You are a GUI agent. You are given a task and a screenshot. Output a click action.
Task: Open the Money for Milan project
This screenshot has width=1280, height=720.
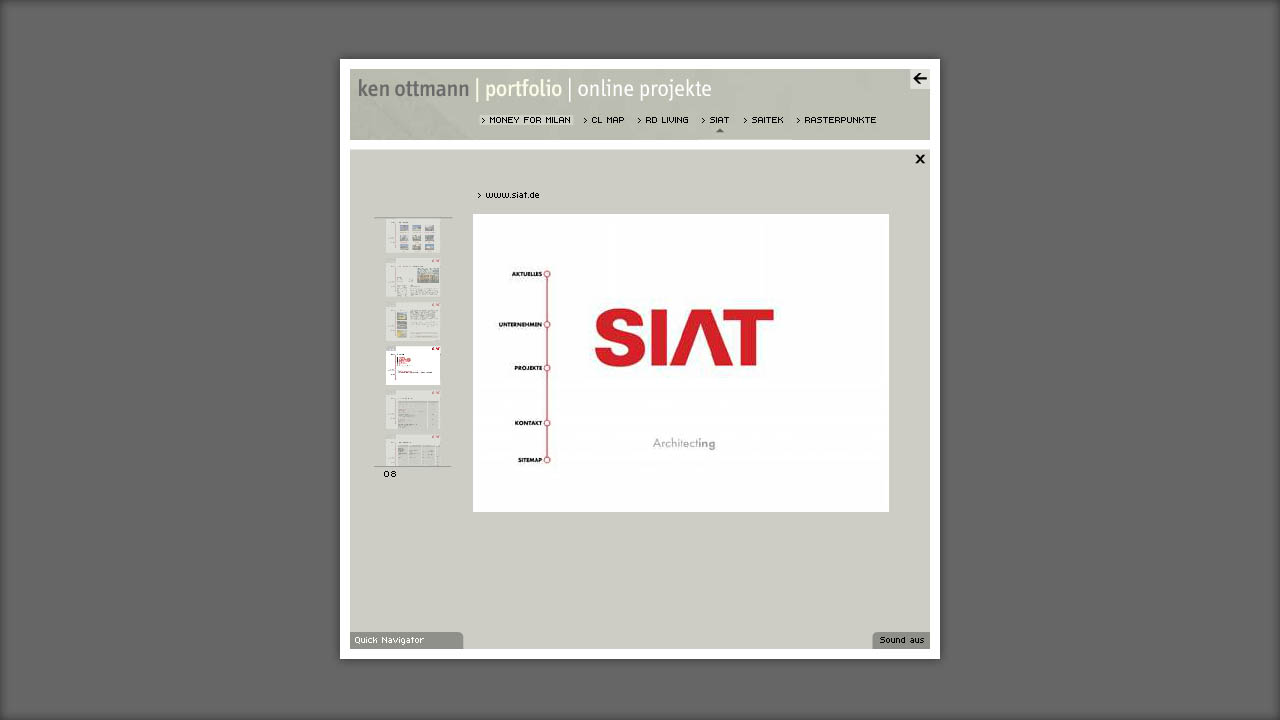coord(526,120)
